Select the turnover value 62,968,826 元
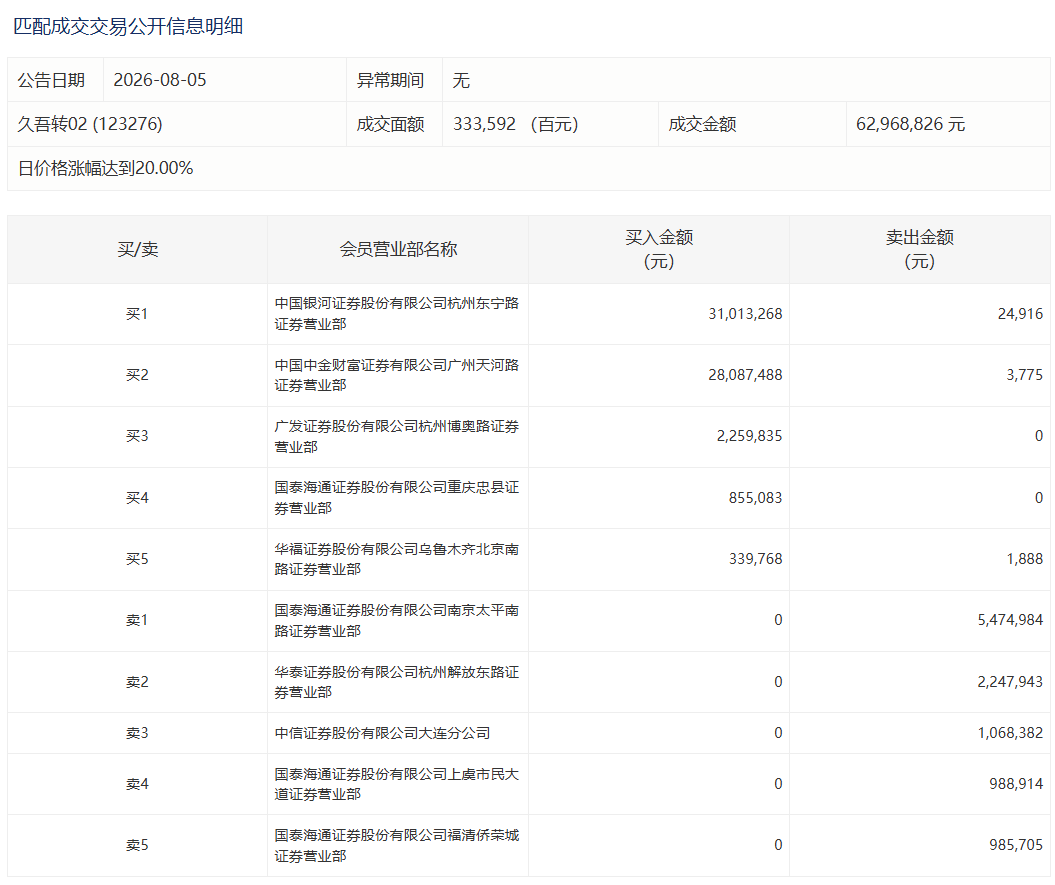Viewport: 1055px width, 885px height. [910, 124]
